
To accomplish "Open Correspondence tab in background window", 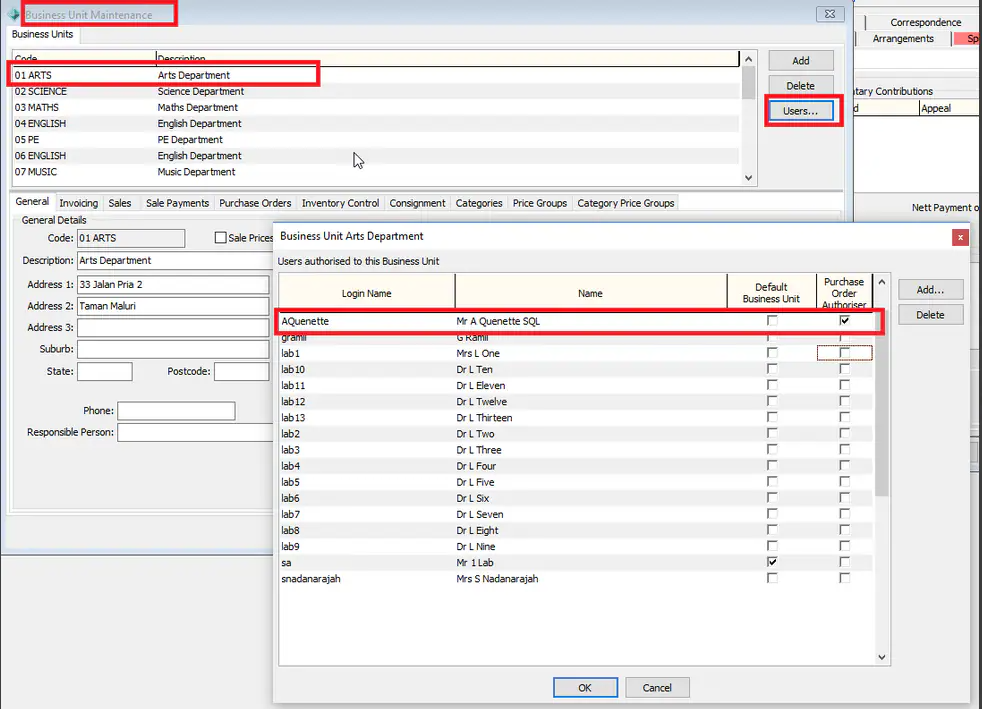I will coord(926,23).
